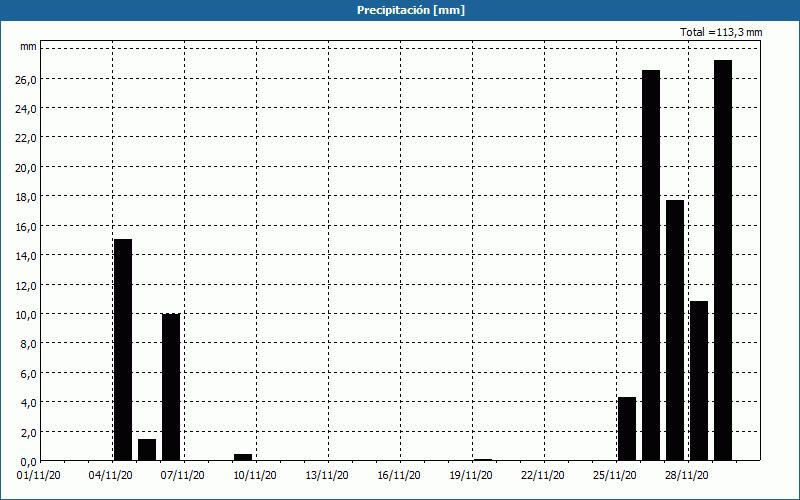Image resolution: width=800 pixels, height=500 pixels.
Task: Click the 01/11/20 date axis label
Action: 39,476
